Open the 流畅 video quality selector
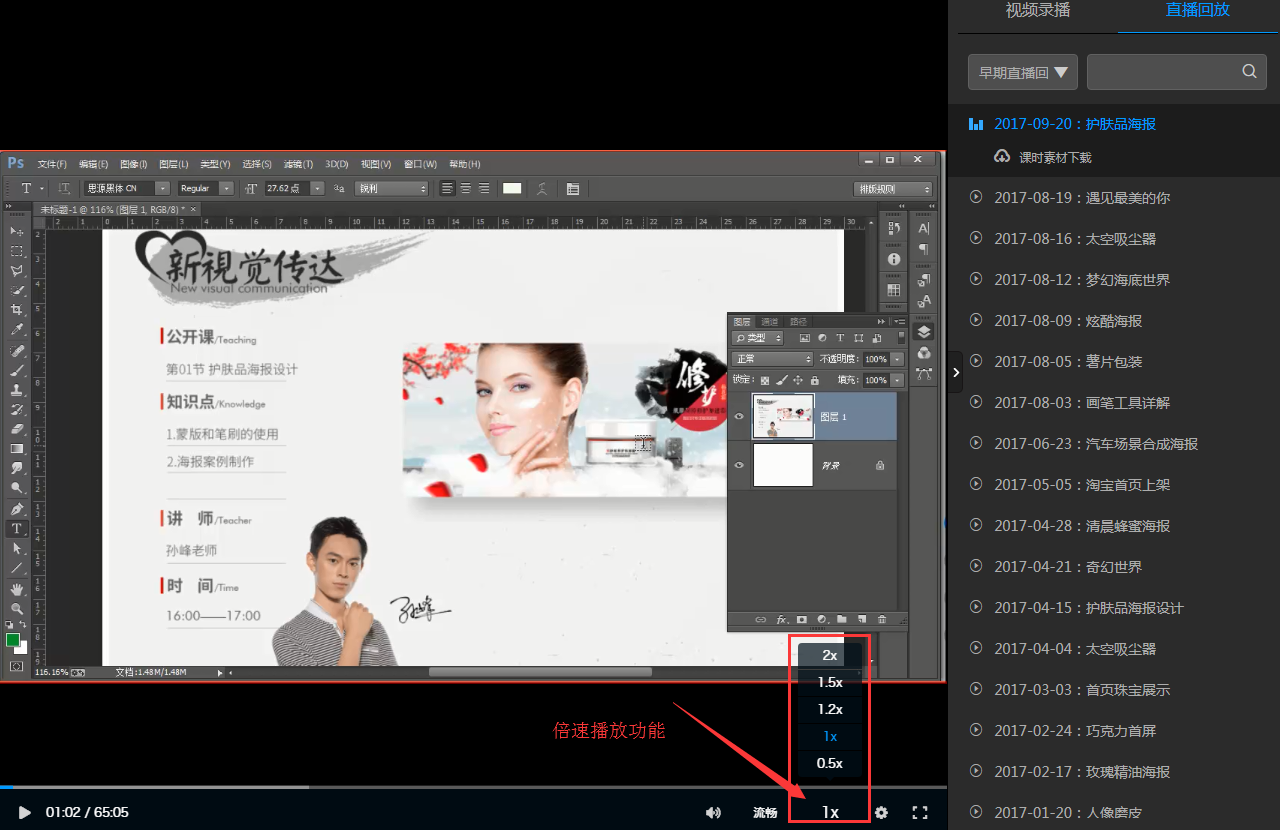This screenshot has width=1280, height=830. pyautogui.click(x=765, y=813)
